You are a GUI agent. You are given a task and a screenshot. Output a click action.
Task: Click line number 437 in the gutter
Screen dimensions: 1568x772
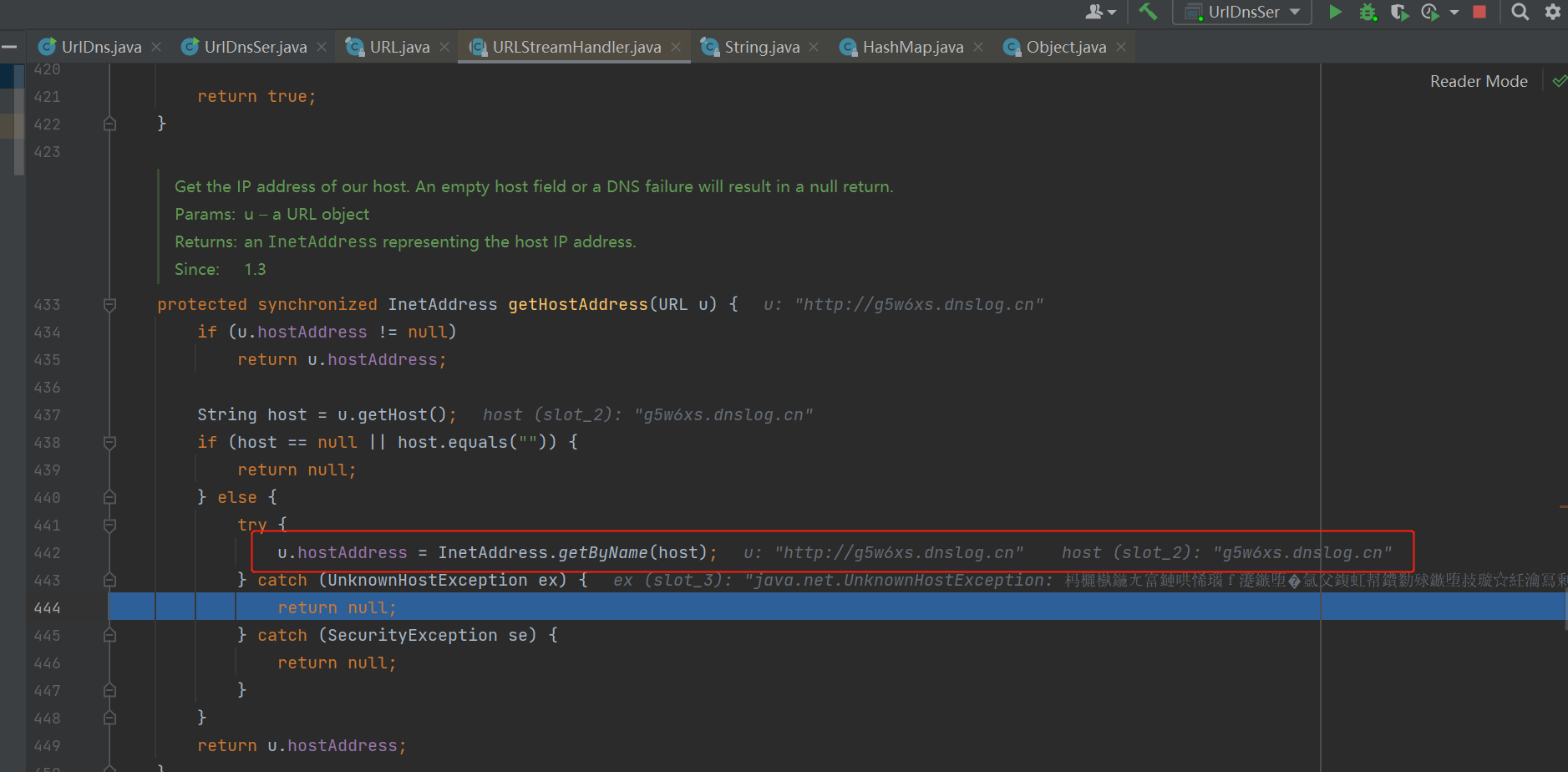pos(47,415)
